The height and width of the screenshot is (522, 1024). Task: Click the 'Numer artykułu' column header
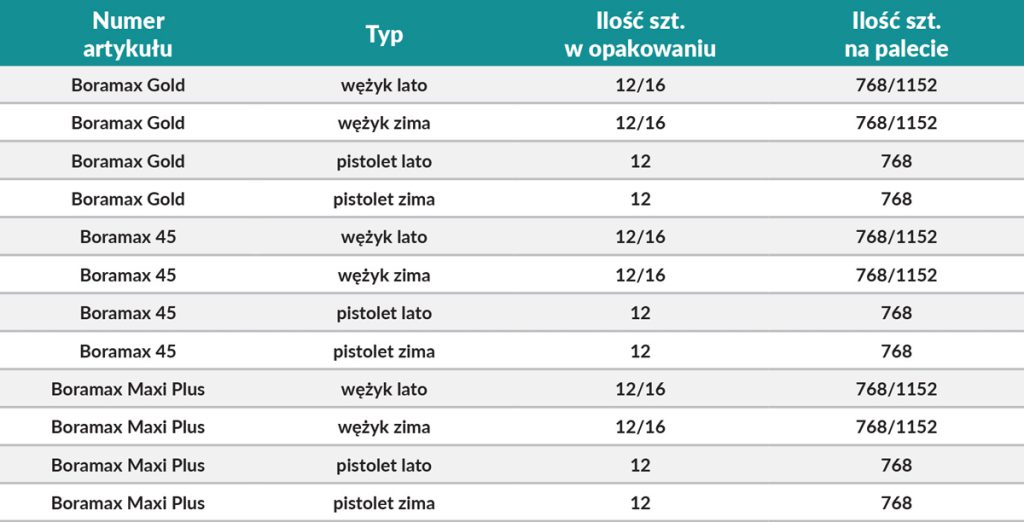(128, 34)
